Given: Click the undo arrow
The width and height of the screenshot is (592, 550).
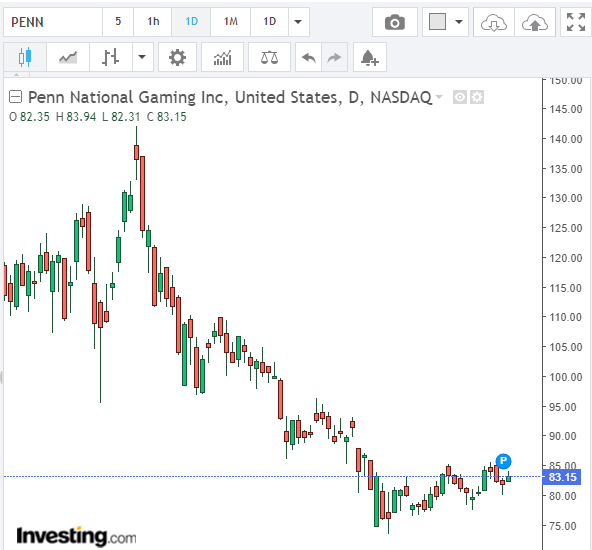Looking at the screenshot, I should click(308, 57).
